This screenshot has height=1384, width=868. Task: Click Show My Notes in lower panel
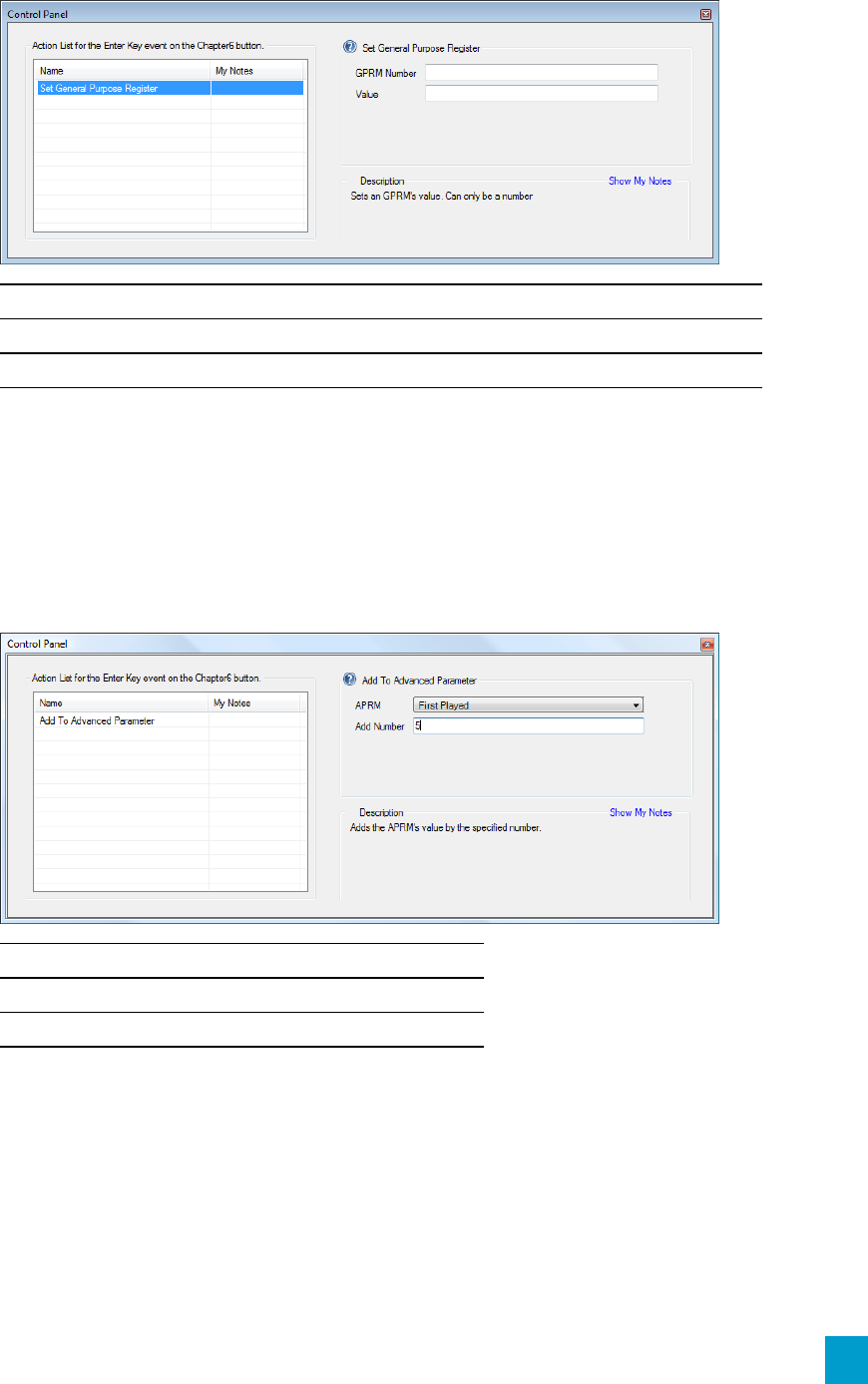pos(641,813)
